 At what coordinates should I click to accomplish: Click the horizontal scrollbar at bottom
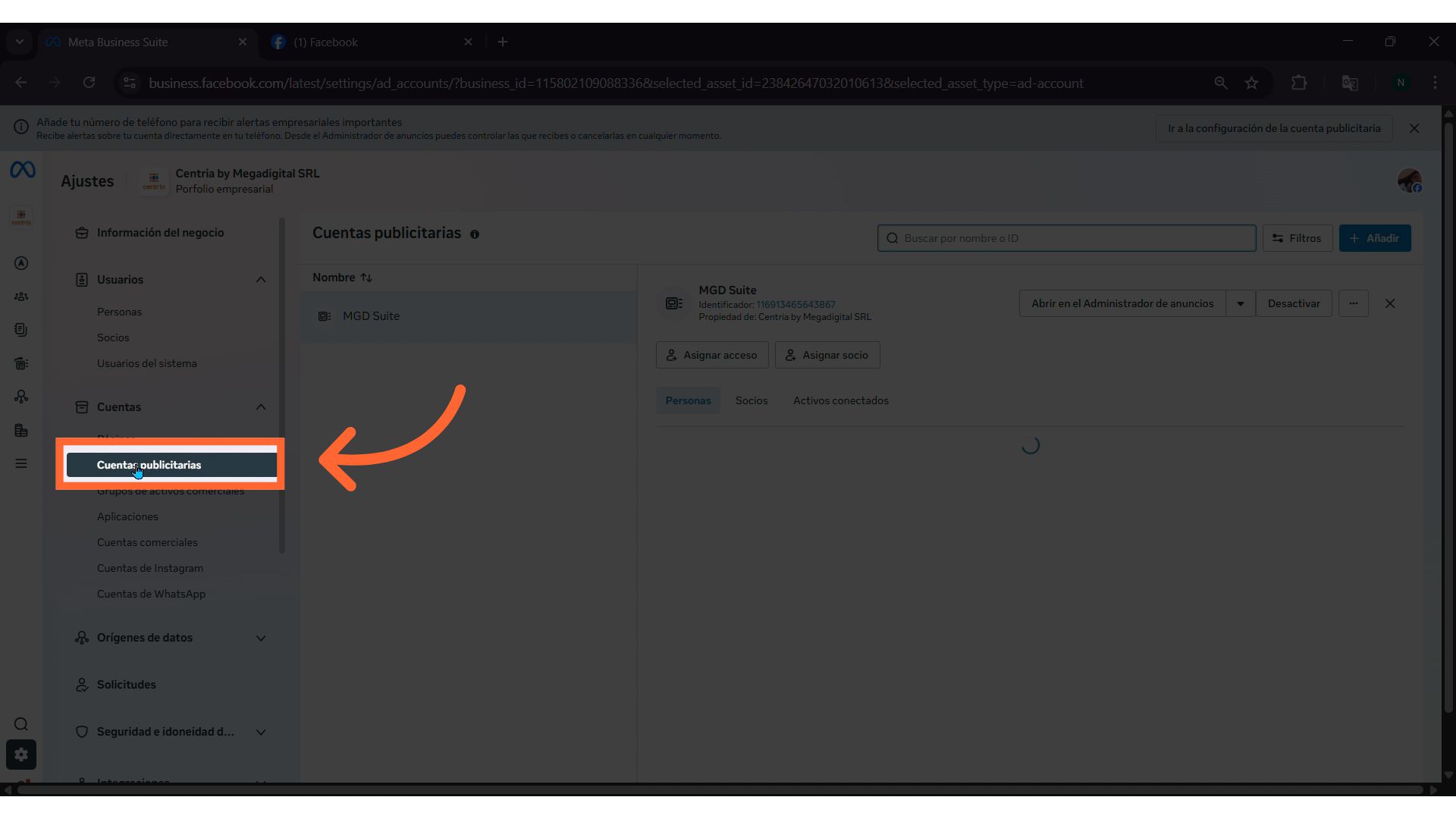(x=720, y=789)
